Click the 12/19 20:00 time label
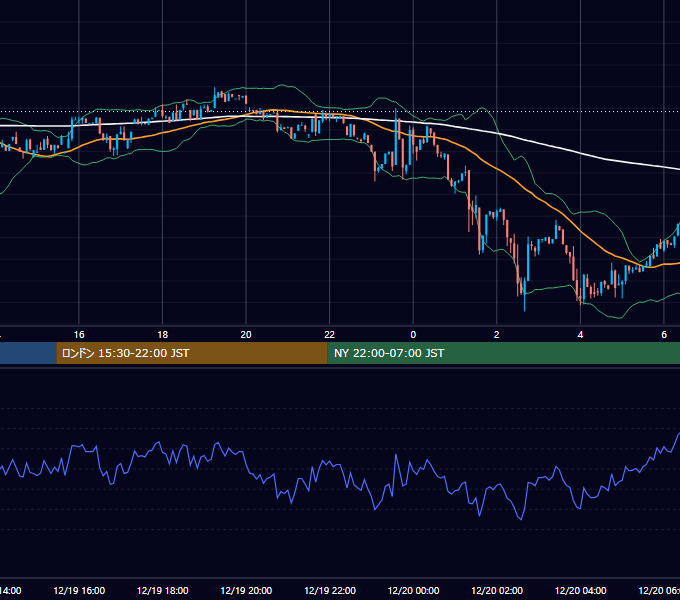This screenshot has height=600, width=680. 246,590
